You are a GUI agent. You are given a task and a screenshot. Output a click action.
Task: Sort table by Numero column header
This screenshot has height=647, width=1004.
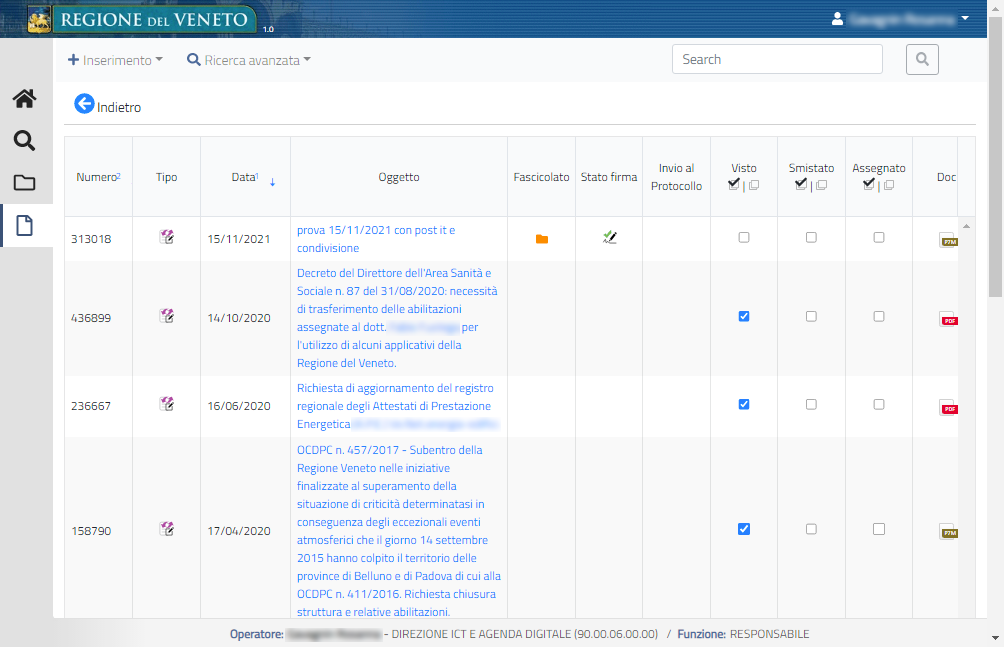[98, 177]
